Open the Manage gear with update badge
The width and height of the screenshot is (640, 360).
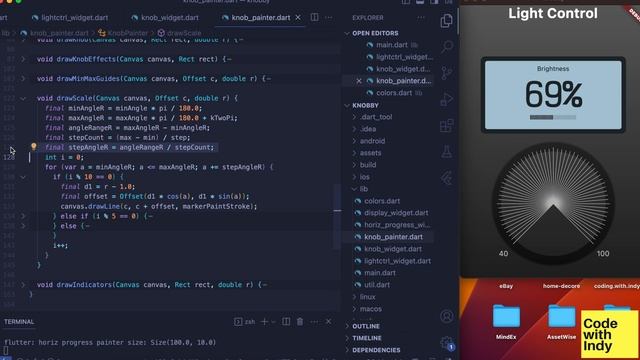tap(447, 343)
